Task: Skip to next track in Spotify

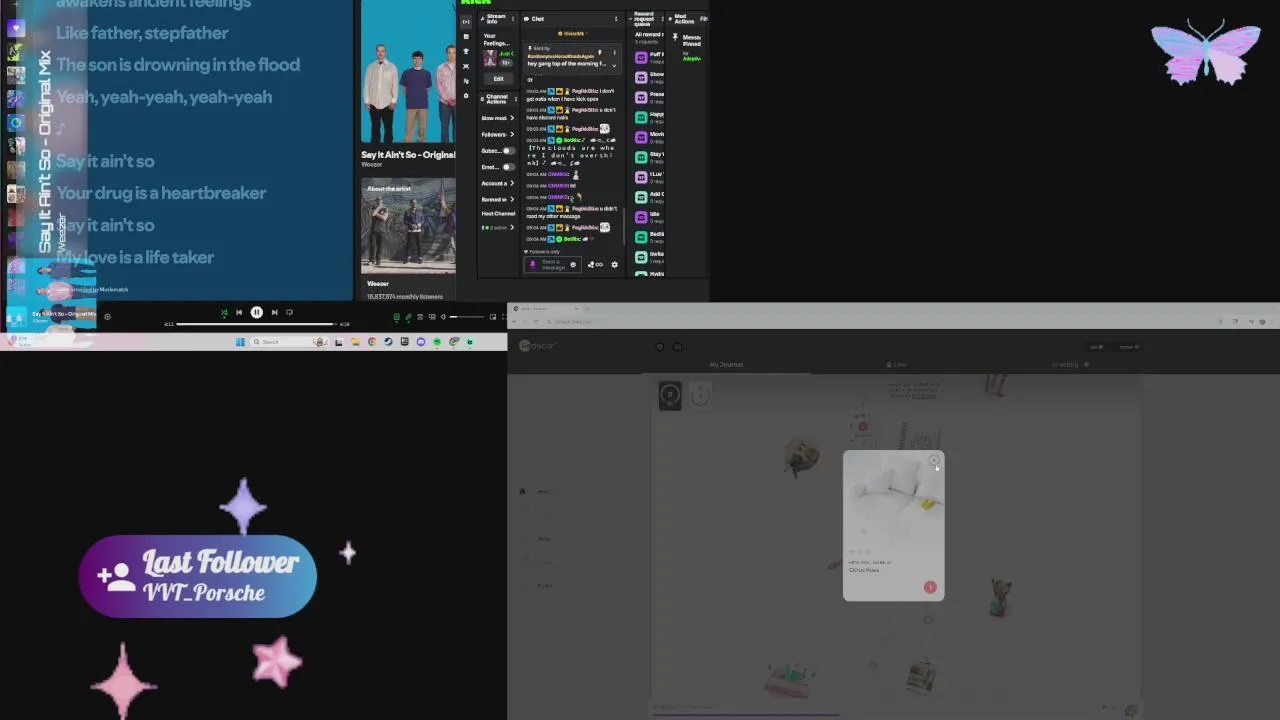Action: point(275,312)
